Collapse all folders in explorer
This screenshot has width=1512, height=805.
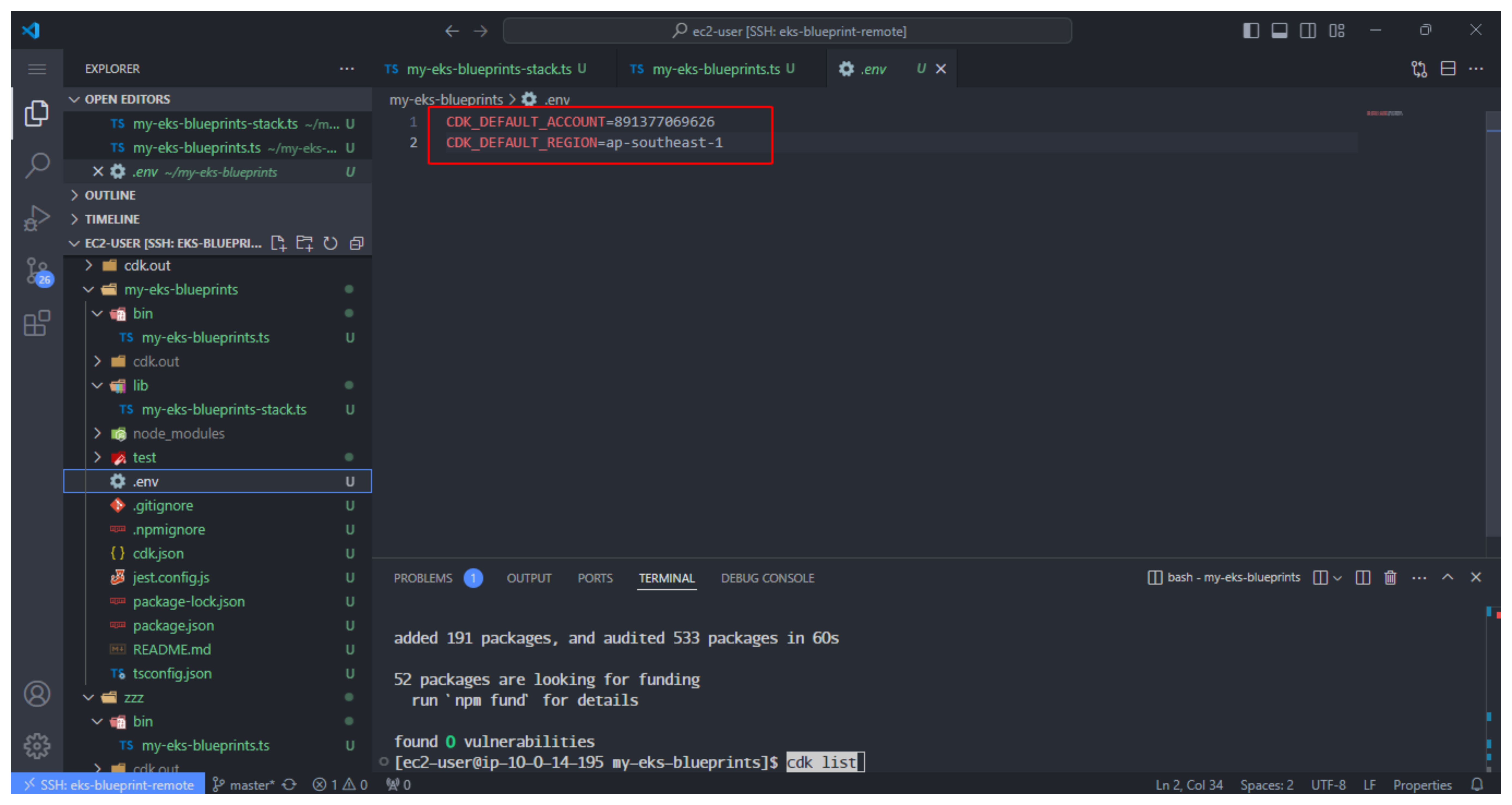[x=357, y=244]
